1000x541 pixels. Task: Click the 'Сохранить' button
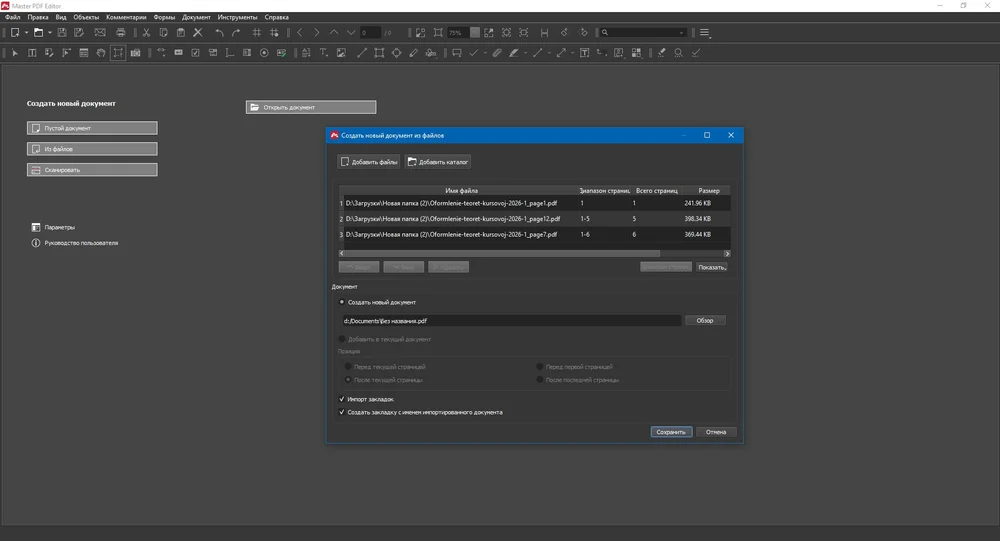point(671,432)
